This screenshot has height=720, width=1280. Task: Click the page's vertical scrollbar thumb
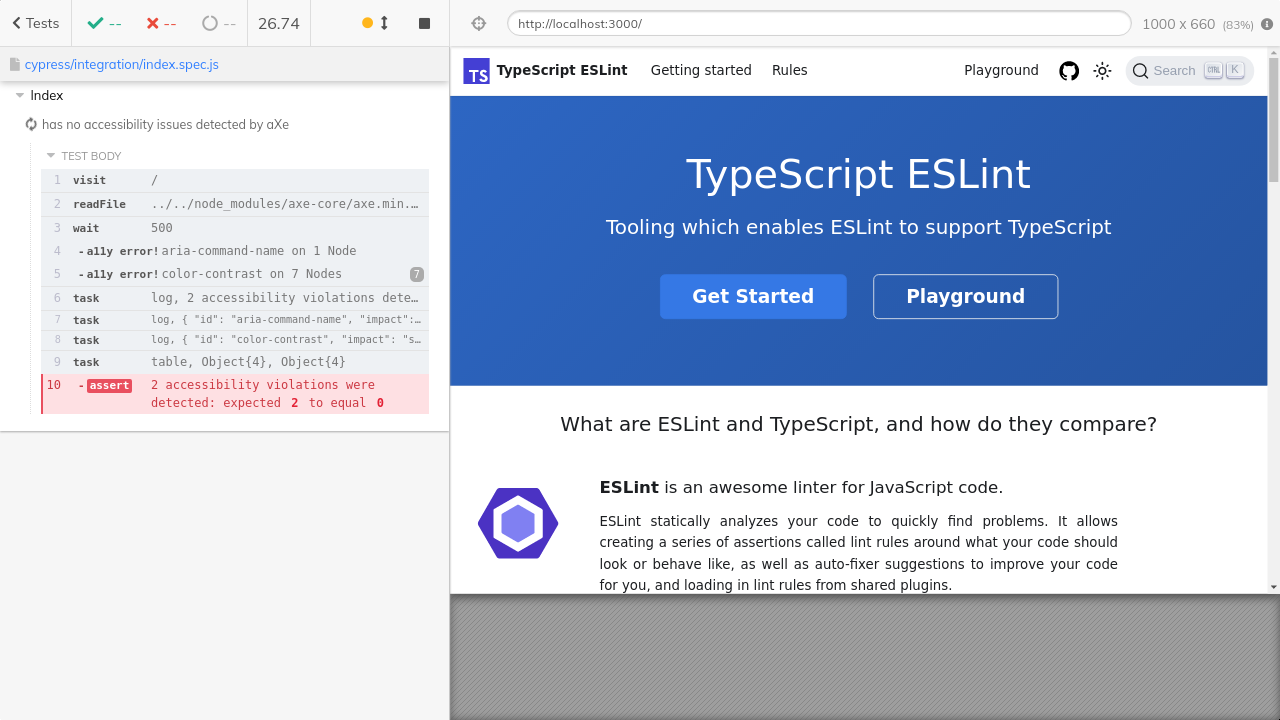coord(1274,120)
